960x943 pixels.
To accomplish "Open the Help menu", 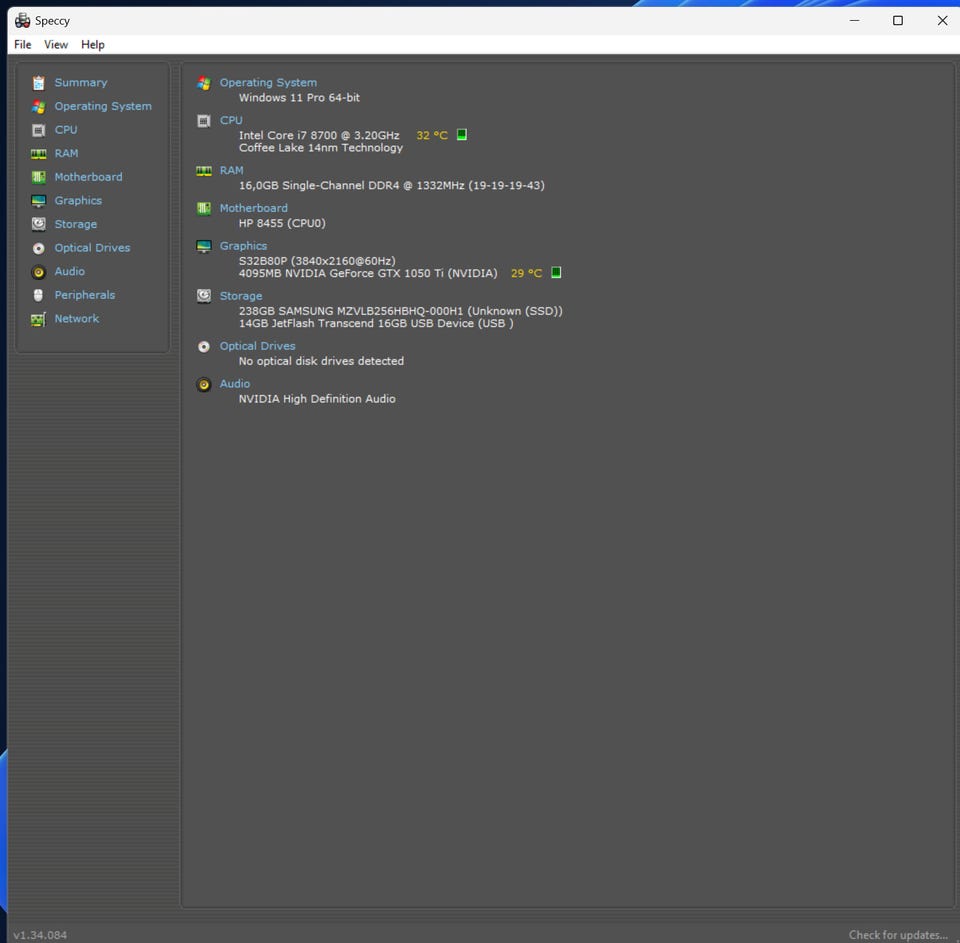I will 93,45.
